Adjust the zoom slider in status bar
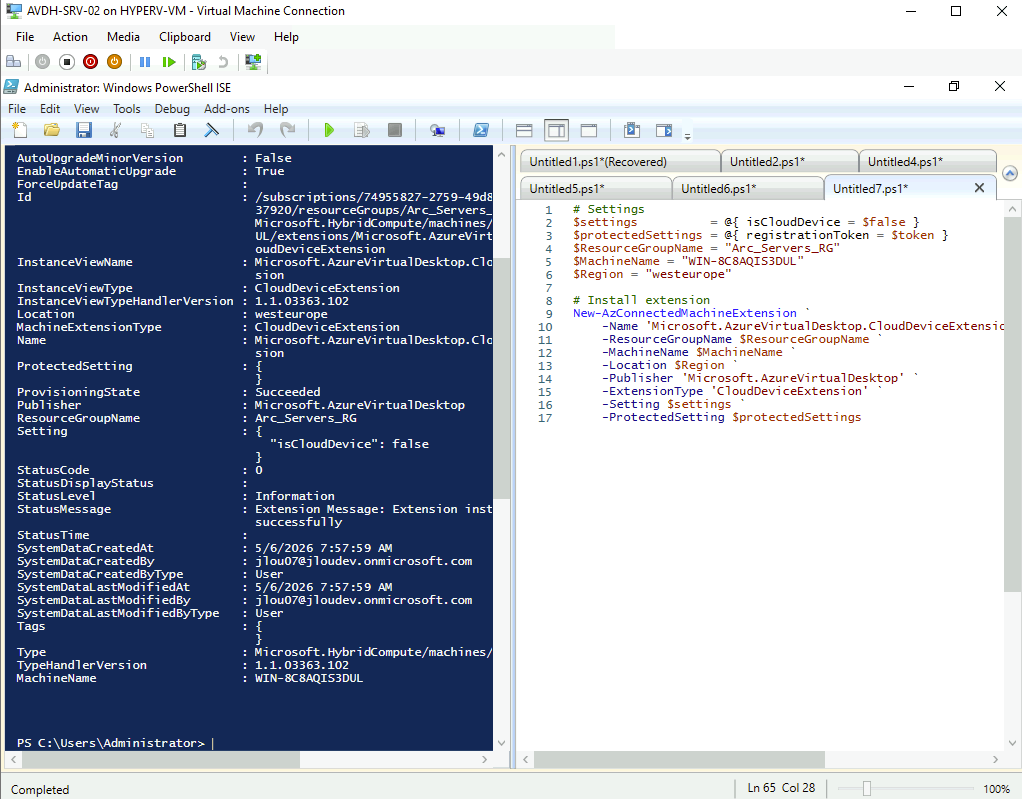 pyautogui.click(x=866, y=789)
